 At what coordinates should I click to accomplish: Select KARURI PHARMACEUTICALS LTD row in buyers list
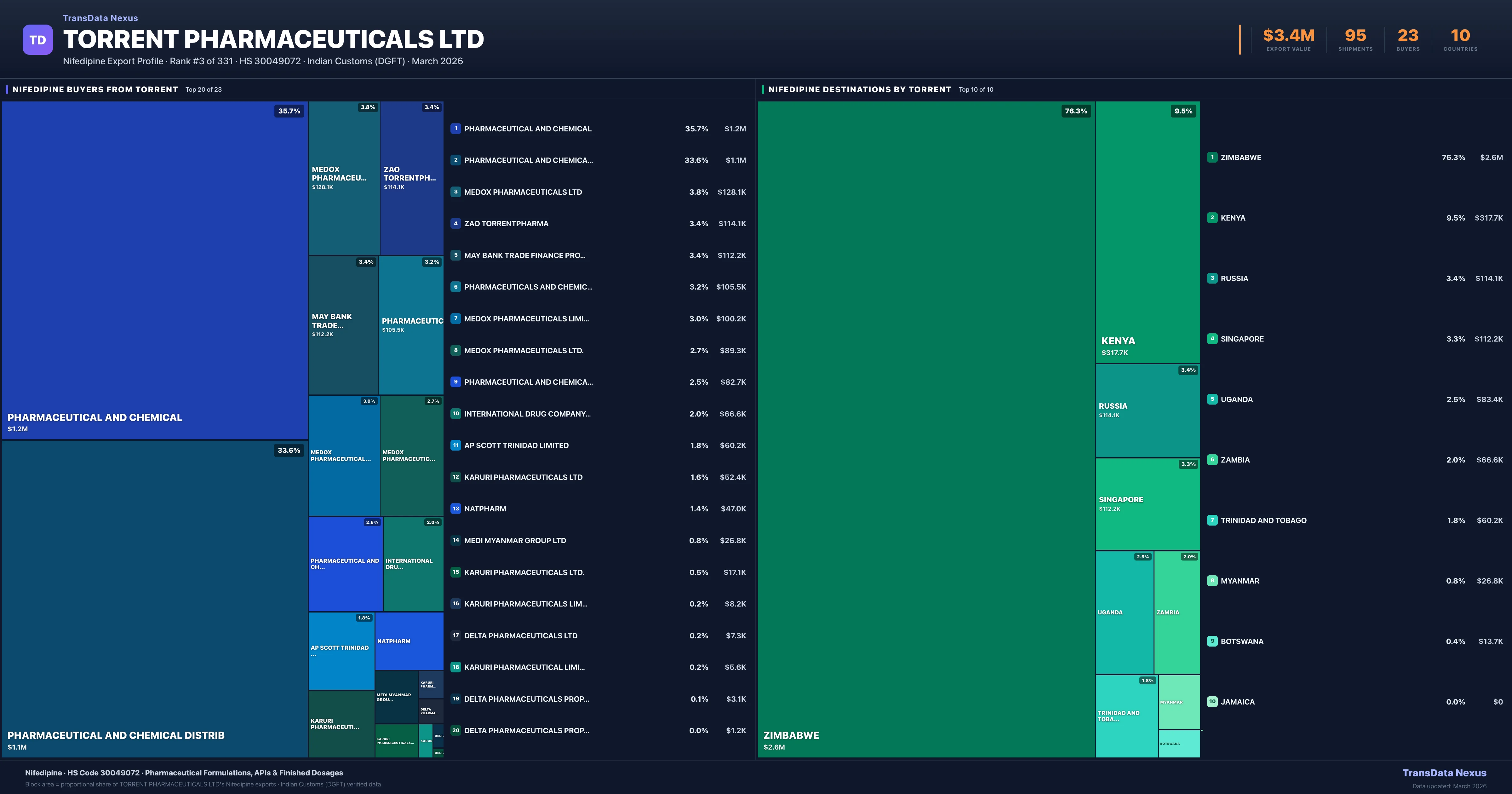coord(523,477)
